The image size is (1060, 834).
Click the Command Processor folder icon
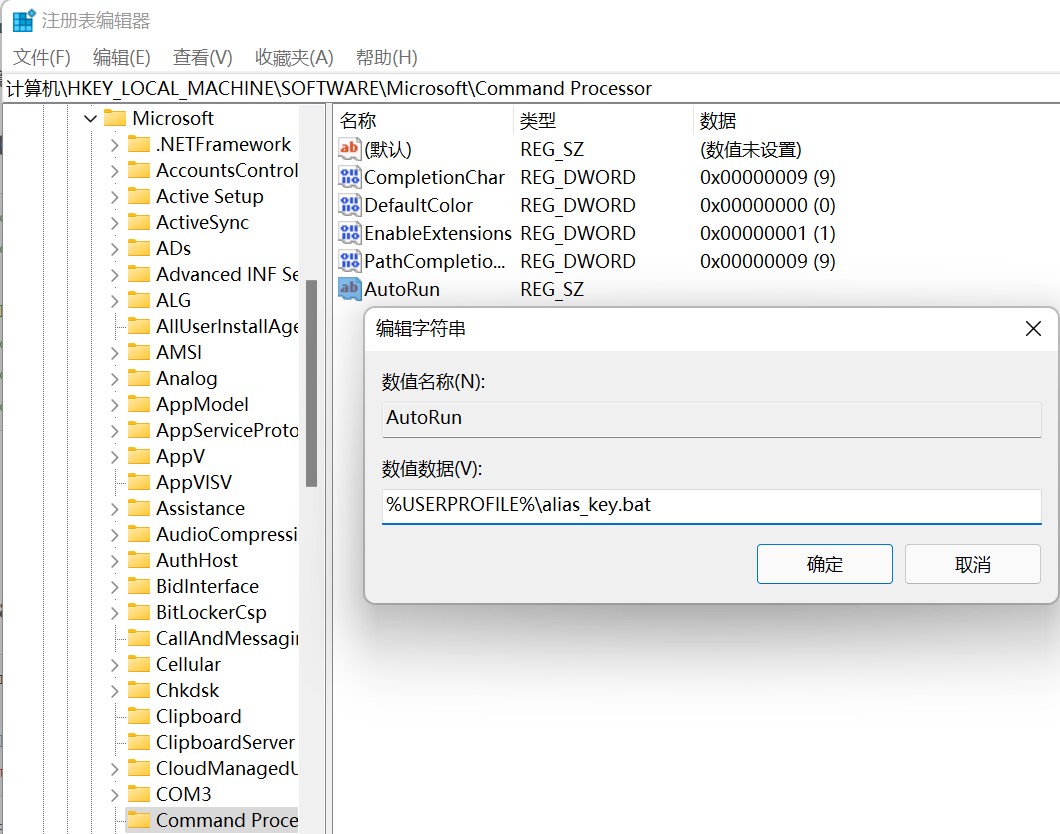(x=139, y=820)
